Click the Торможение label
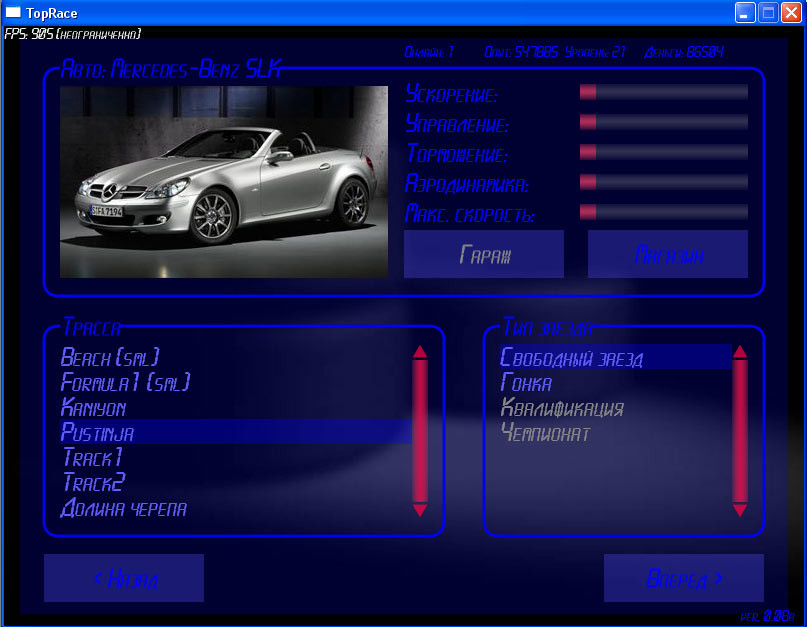This screenshot has height=627, width=807. [x=457, y=153]
